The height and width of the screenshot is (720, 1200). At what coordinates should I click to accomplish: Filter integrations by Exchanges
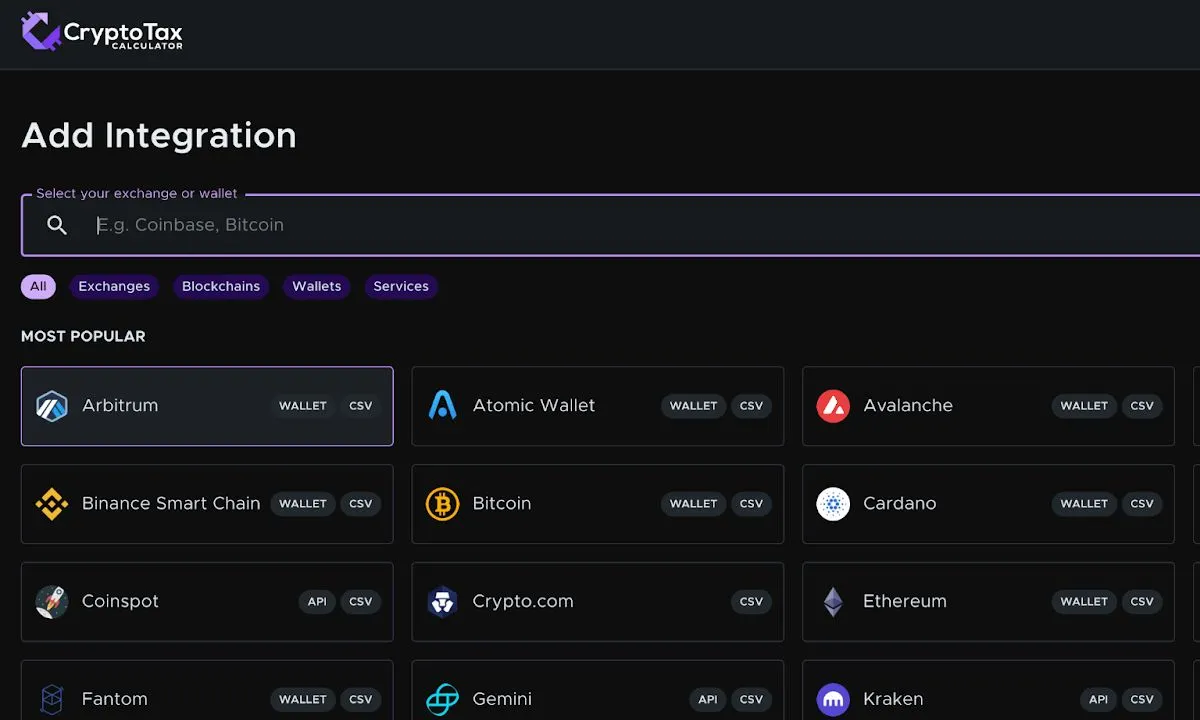[x=114, y=287]
